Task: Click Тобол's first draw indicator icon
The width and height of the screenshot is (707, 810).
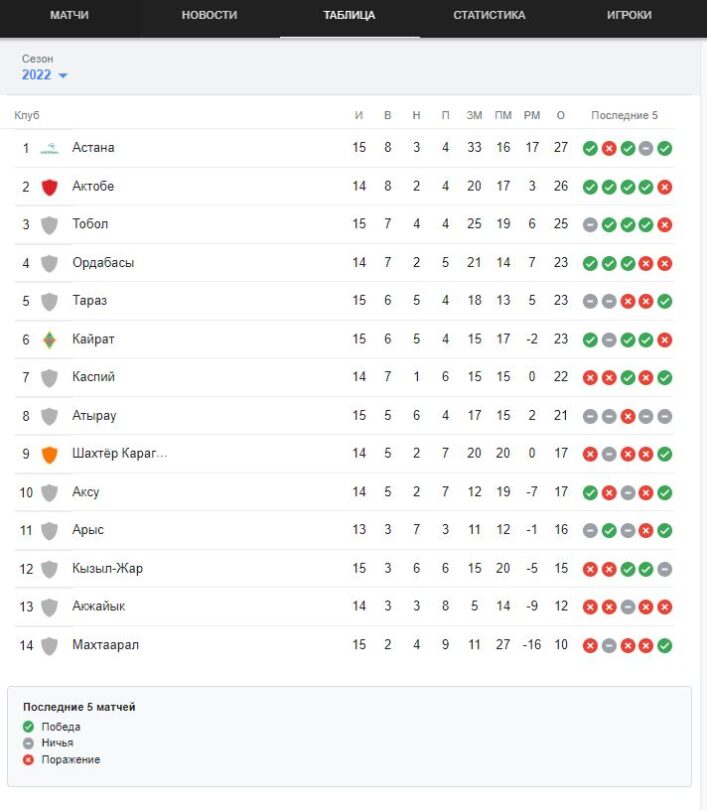Action: 590,225
